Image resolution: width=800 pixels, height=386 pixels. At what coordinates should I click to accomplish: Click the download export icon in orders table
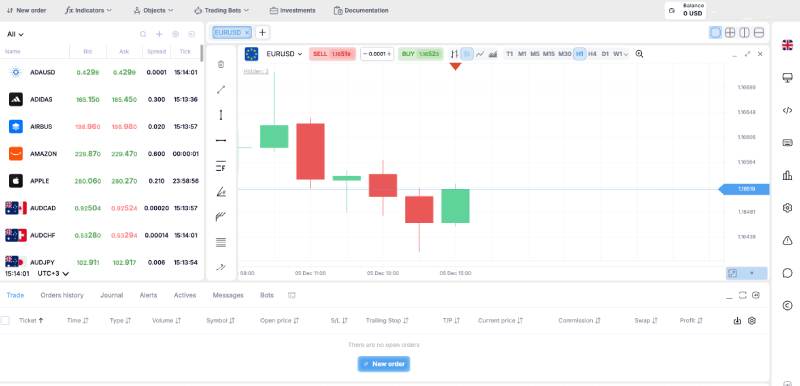point(737,321)
